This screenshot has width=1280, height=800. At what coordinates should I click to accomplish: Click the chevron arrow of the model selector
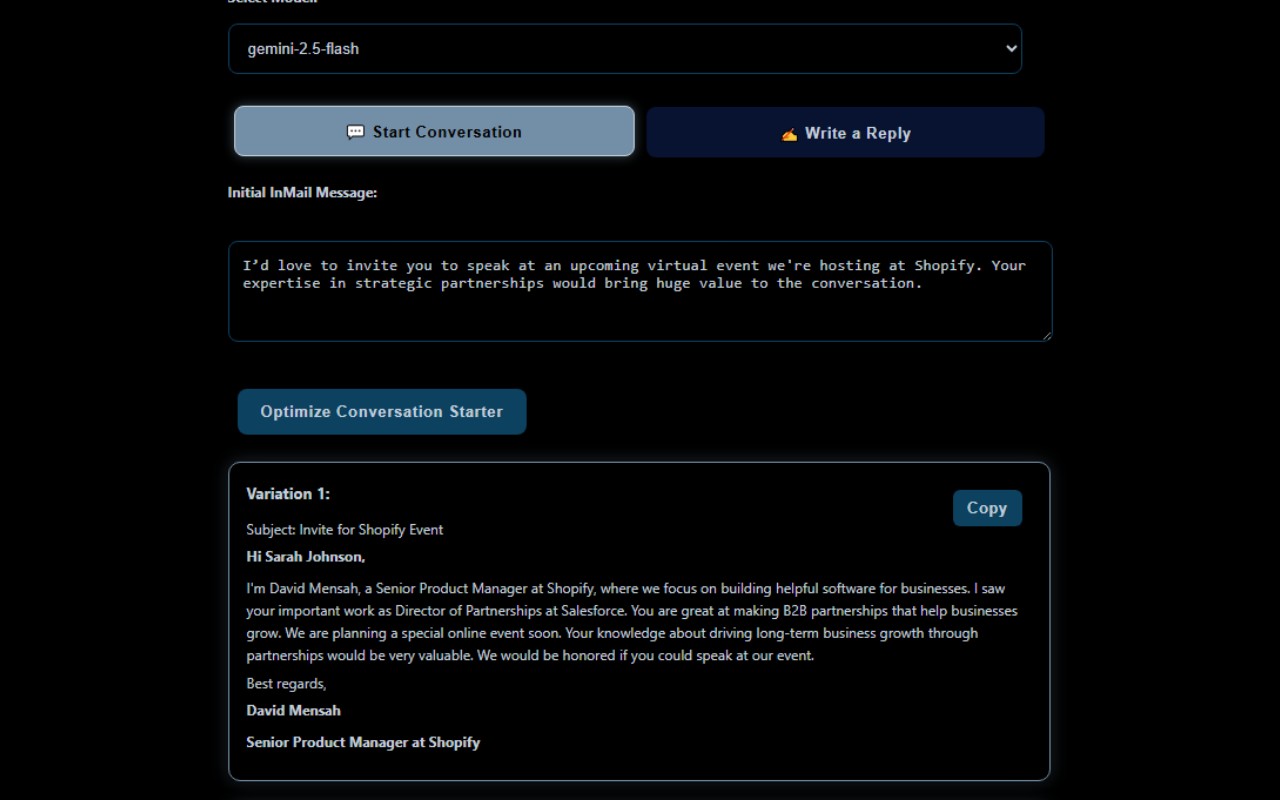[1011, 48]
